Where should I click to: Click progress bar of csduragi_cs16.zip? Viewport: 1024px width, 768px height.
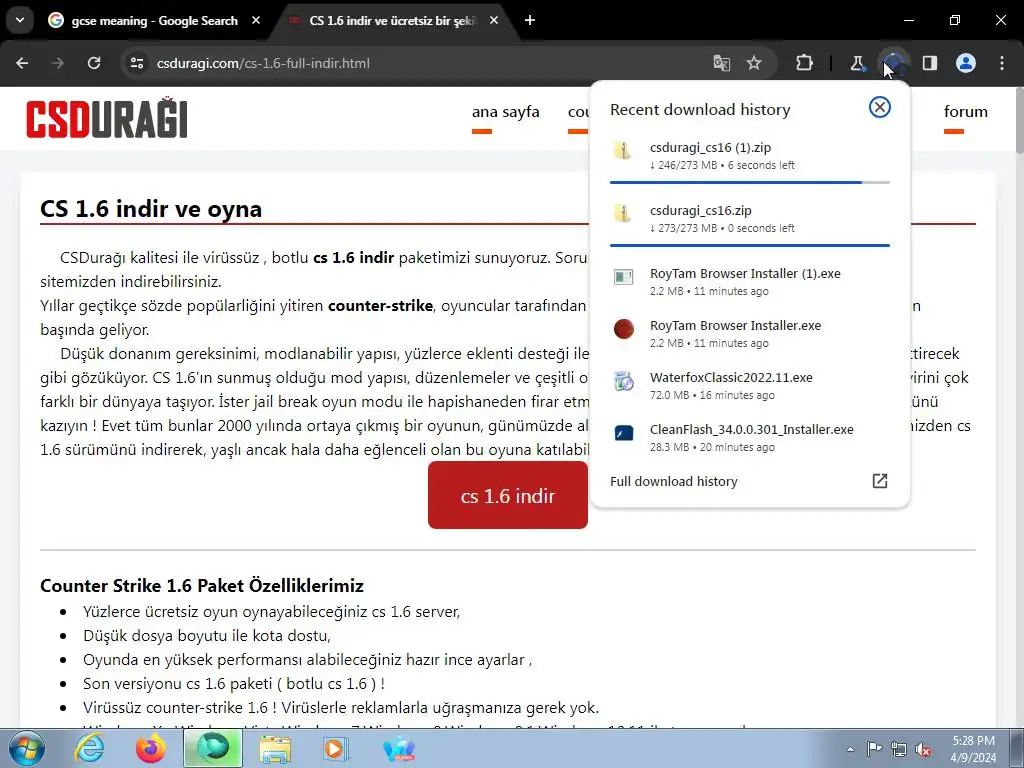750,246
